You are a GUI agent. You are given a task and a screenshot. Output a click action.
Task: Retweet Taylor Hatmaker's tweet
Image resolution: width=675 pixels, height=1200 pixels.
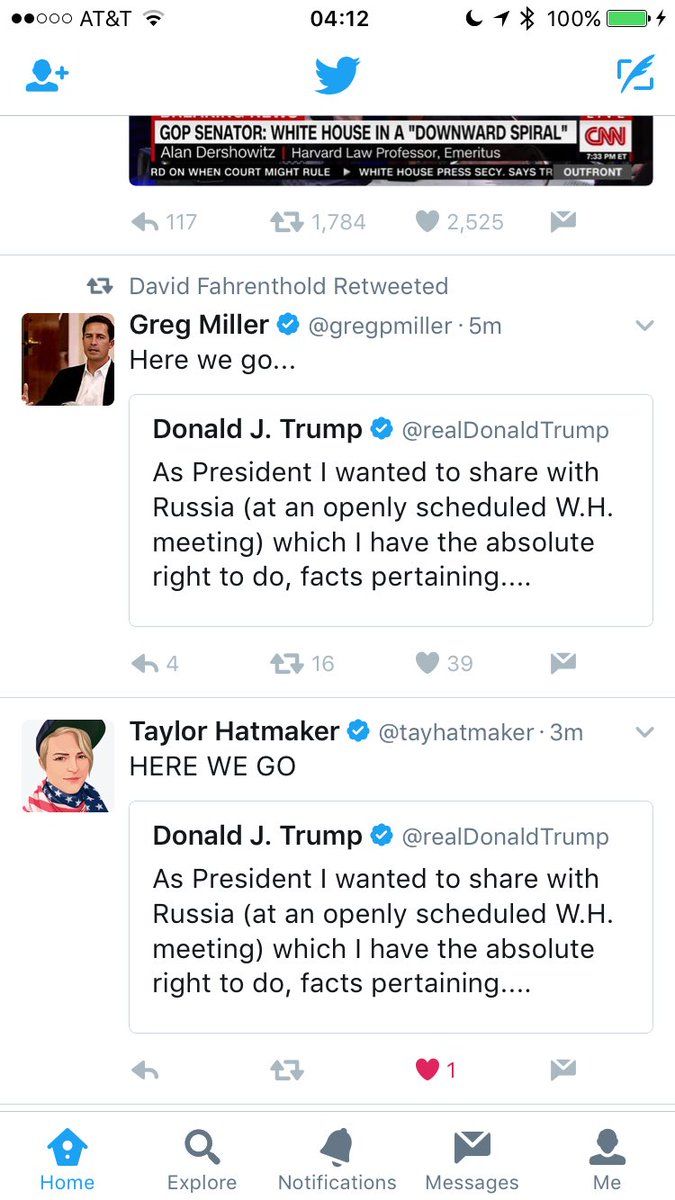(288, 1070)
